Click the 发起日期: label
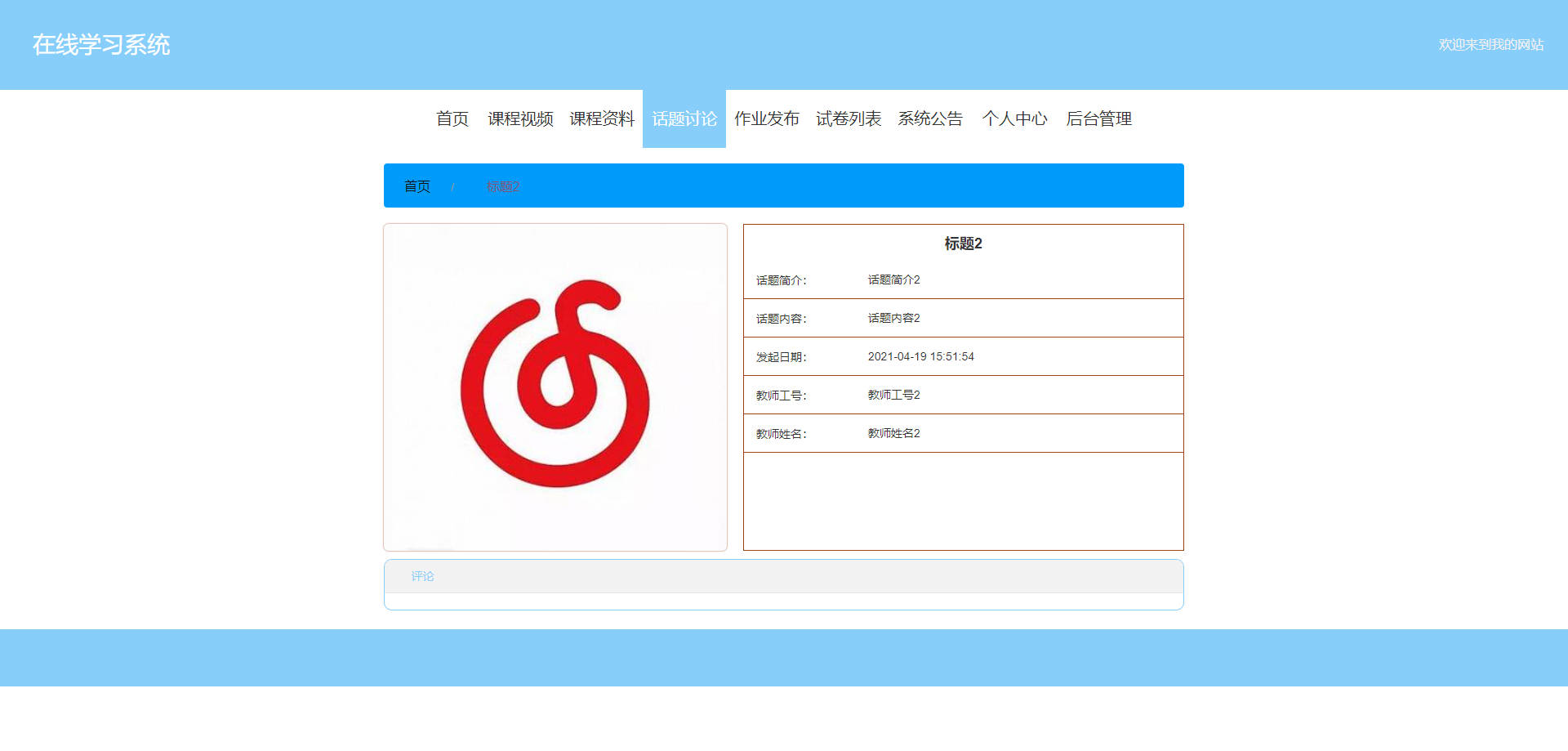The image size is (1568, 751). tap(781, 357)
